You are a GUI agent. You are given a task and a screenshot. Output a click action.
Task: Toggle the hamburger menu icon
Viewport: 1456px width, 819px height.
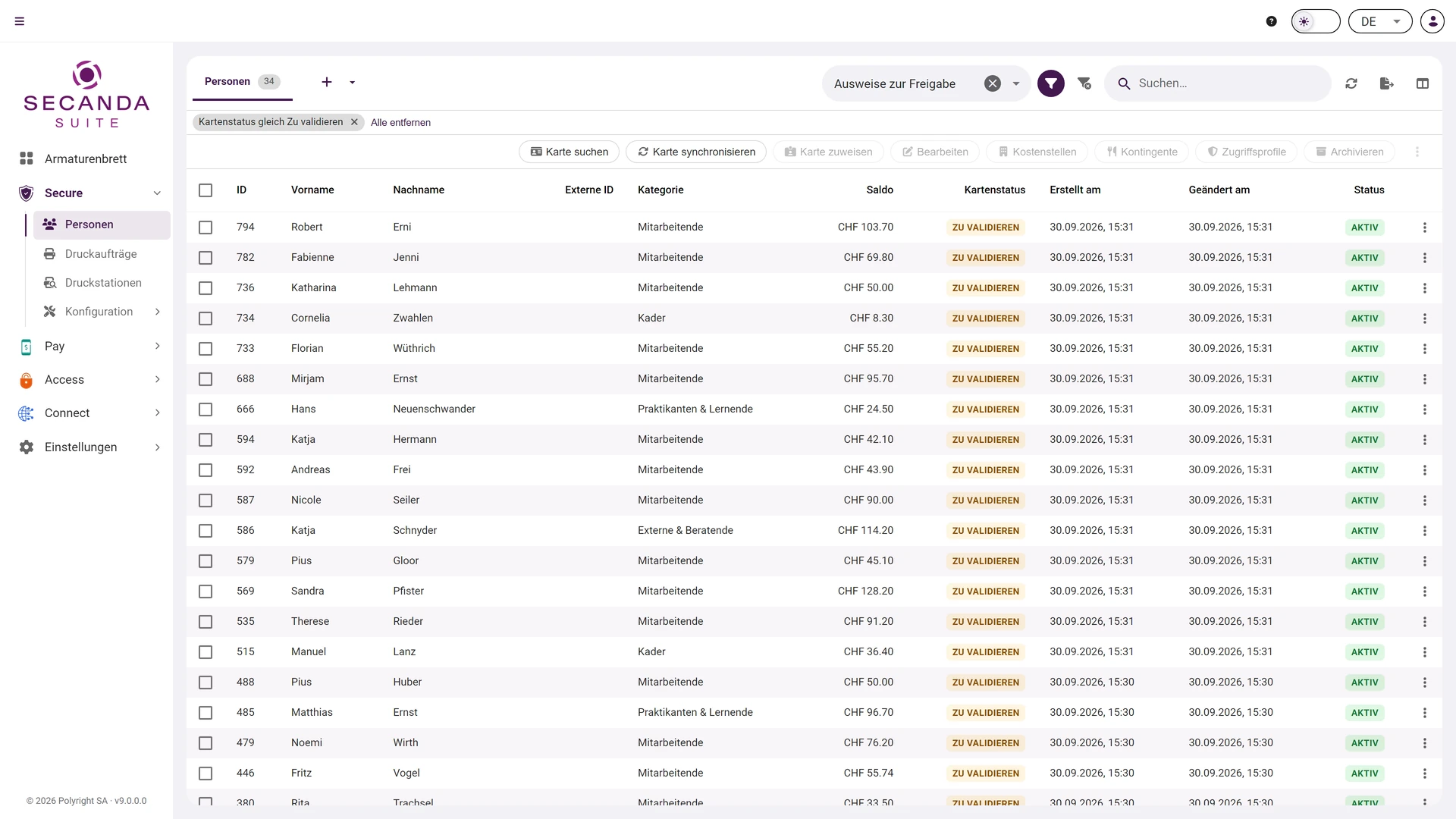pyautogui.click(x=20, y=21)
